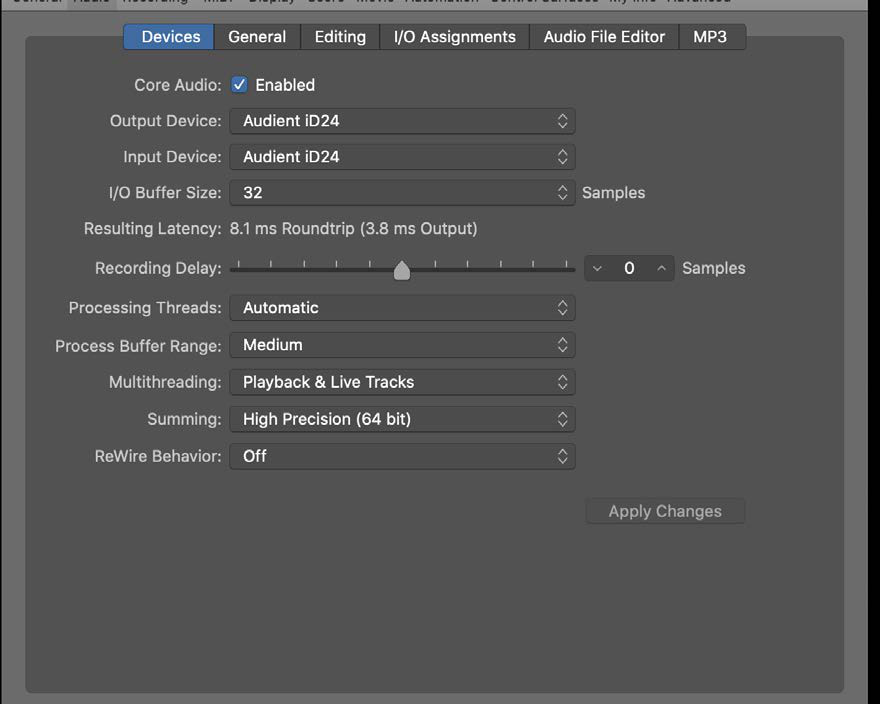The width and height of the screenshot is (880, 704).
Task: Increase Recording Delay with the up arrow
Action: [662, 269]
